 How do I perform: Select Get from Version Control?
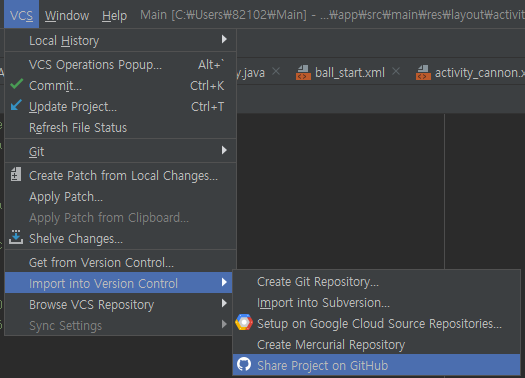click(121, 262)
